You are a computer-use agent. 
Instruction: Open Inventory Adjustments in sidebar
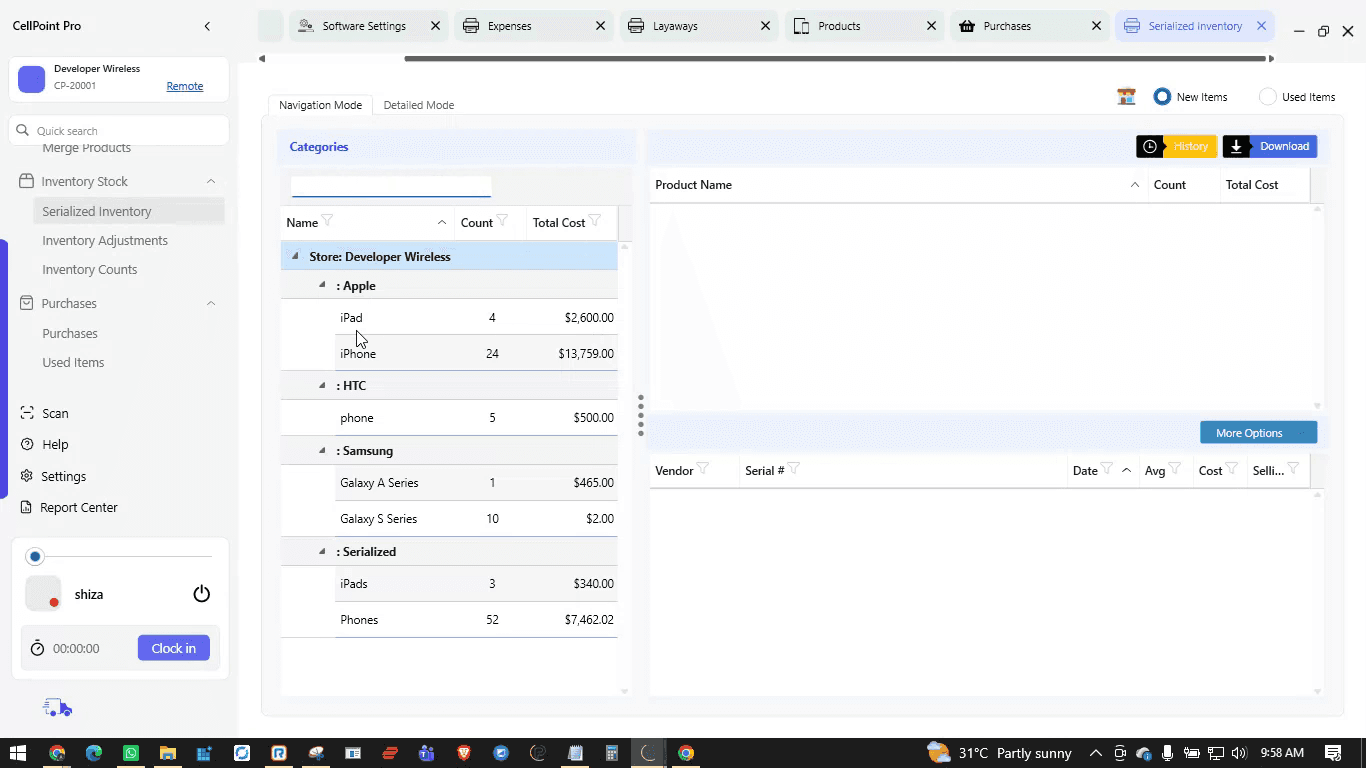click(105, 240)
